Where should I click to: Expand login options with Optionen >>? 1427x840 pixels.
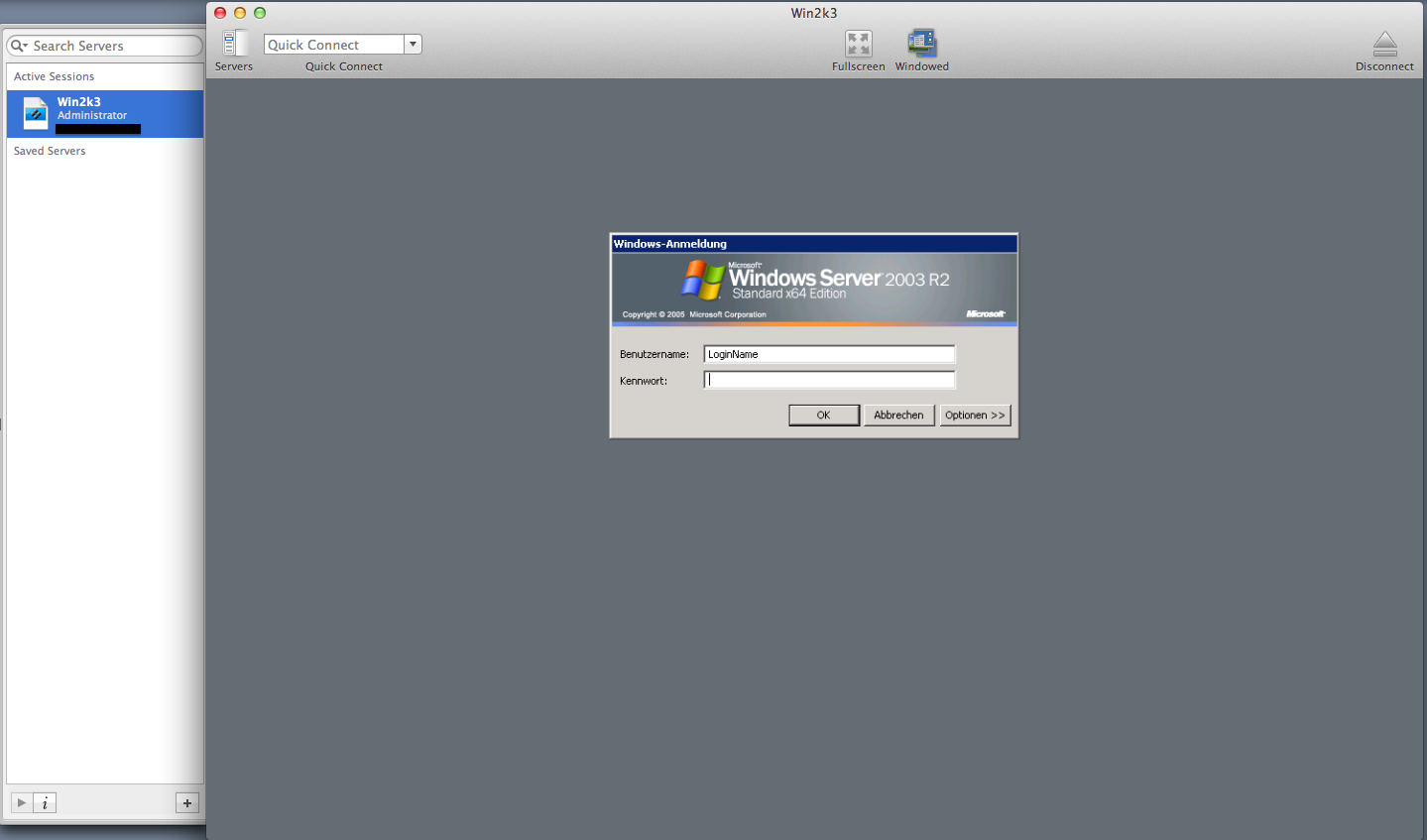click(975, 416)
